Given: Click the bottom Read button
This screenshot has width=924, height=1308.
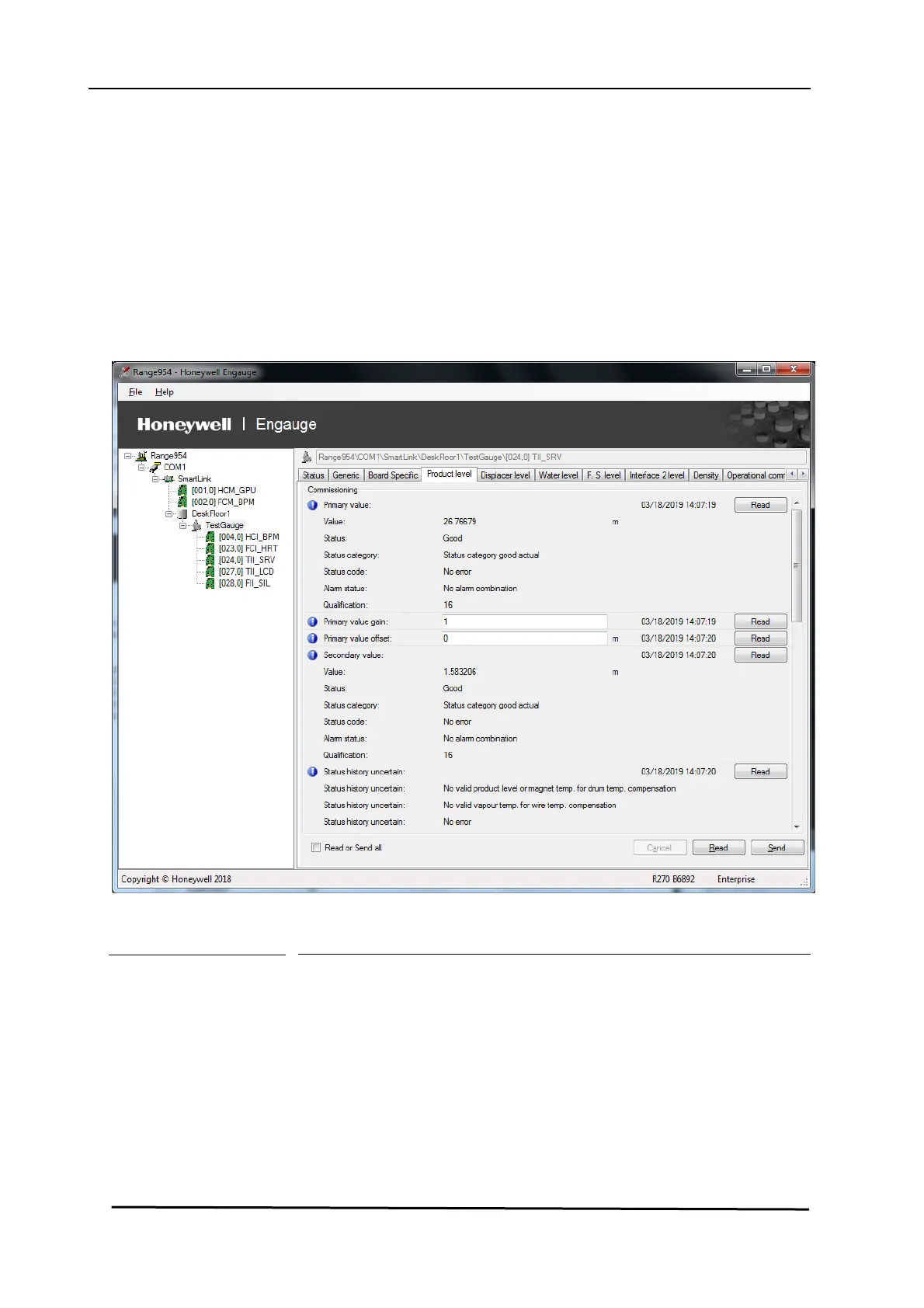Looking at the screenshot, I should [719, 848].
